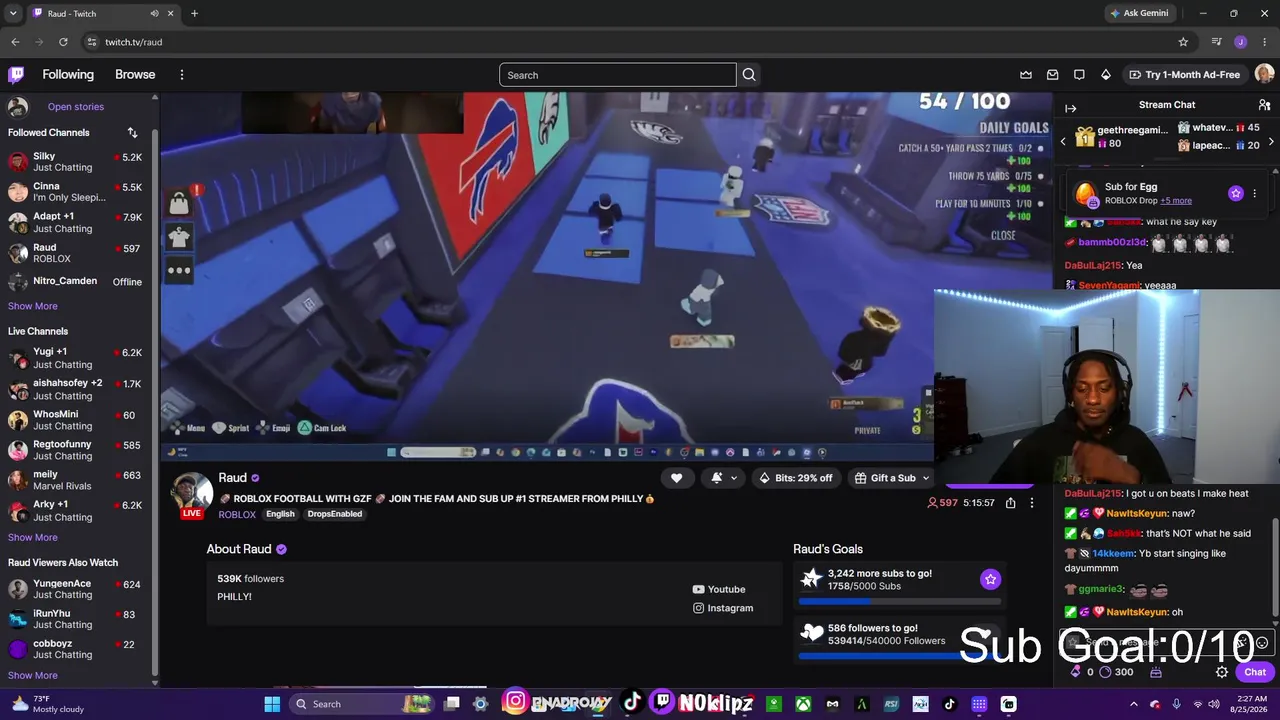Open the Youtube link in About Raud
The height and width of the screenshot is (720, 1280).
[x=719, y=589]
